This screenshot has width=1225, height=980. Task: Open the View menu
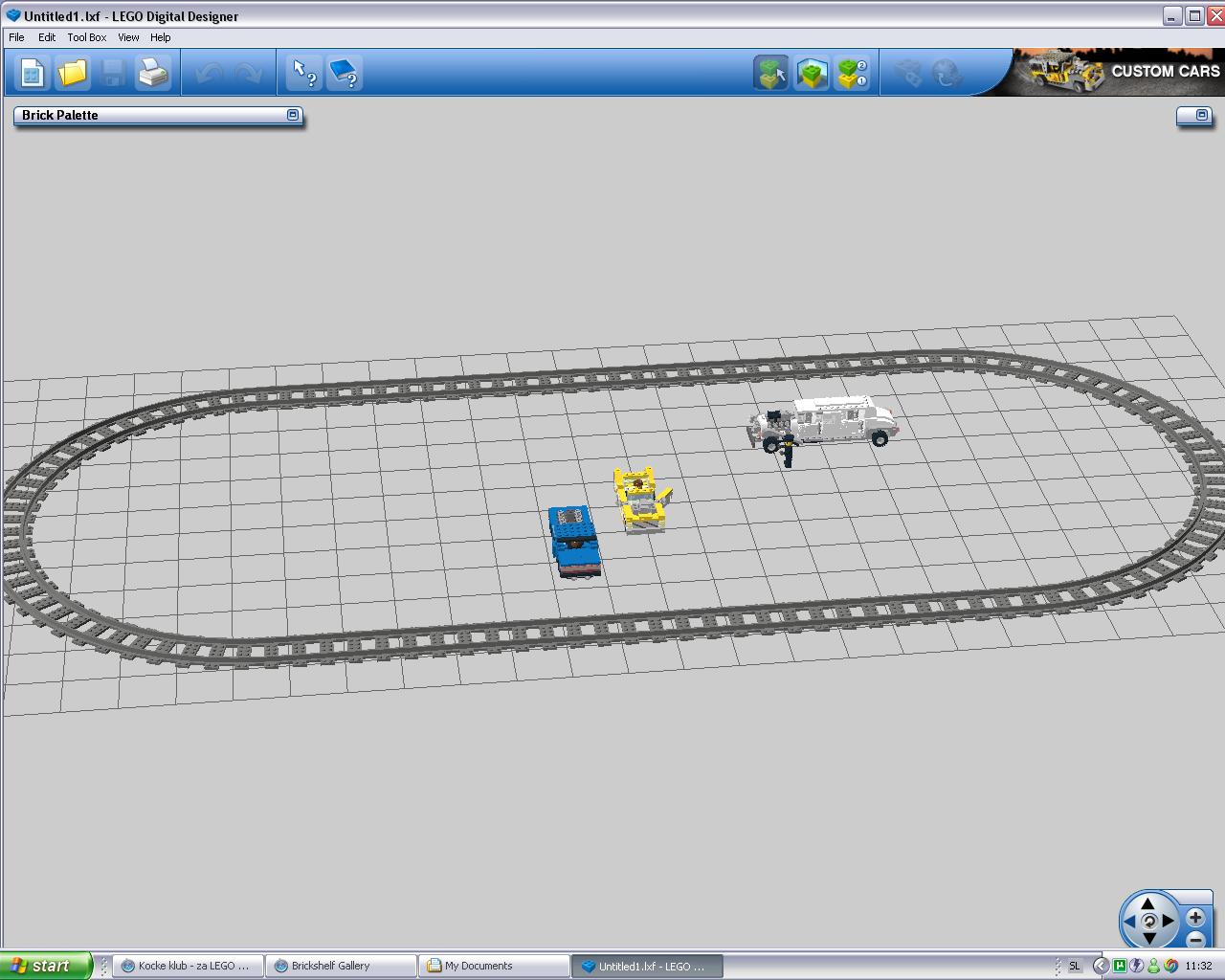128,37
